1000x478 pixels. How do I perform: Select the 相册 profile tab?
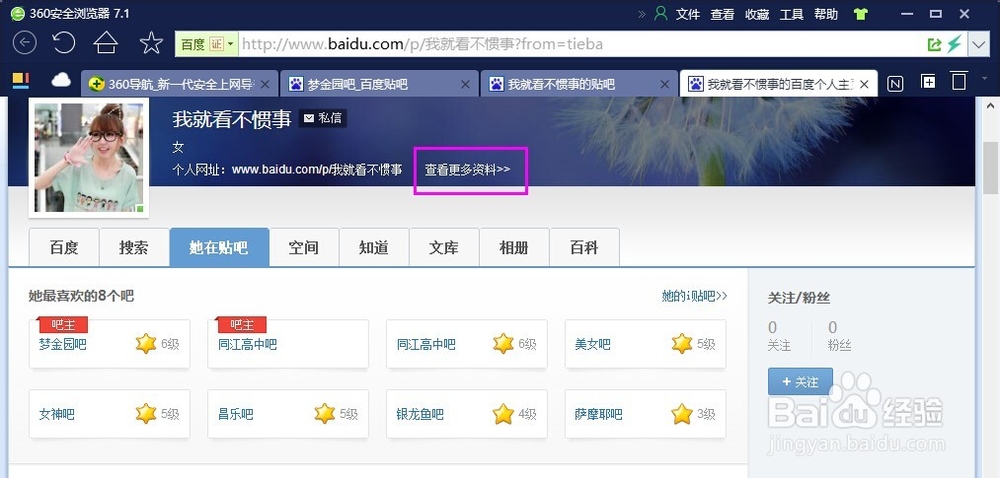(514, 247)
